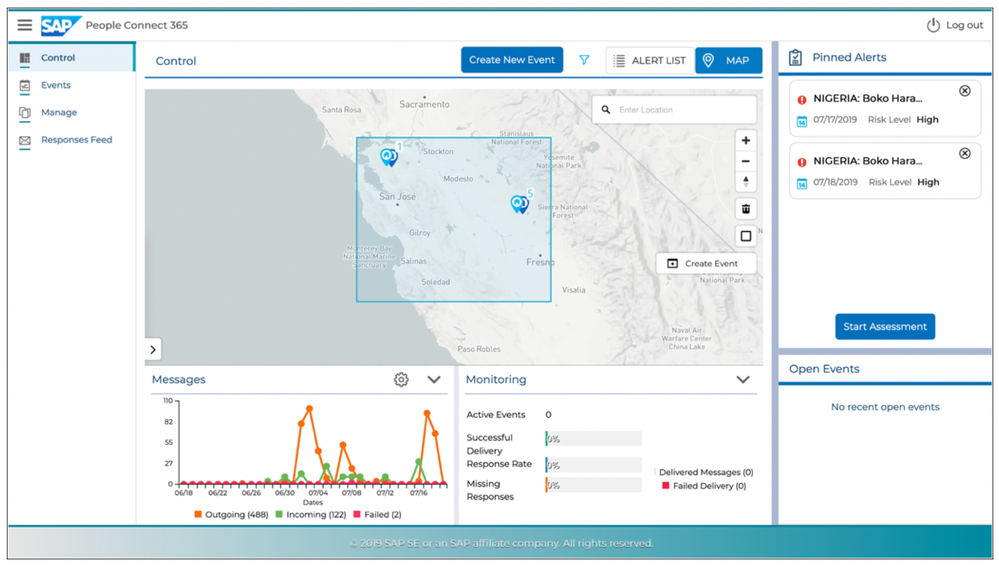The image size is (999, 567).
Task: Click the Manage sidebar icon
Action: pyautogui.click(x=25, y=113)
